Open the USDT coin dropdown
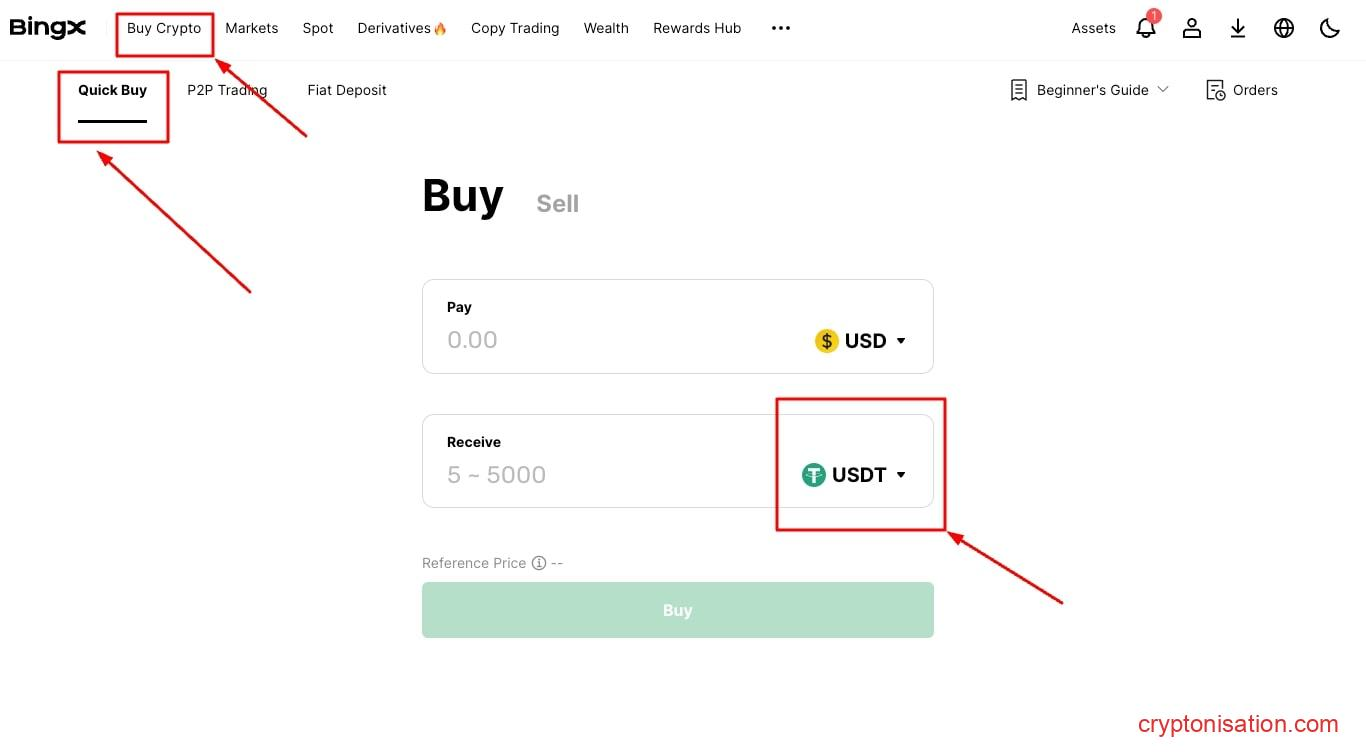1366x752 pixels. coord(855,475)
